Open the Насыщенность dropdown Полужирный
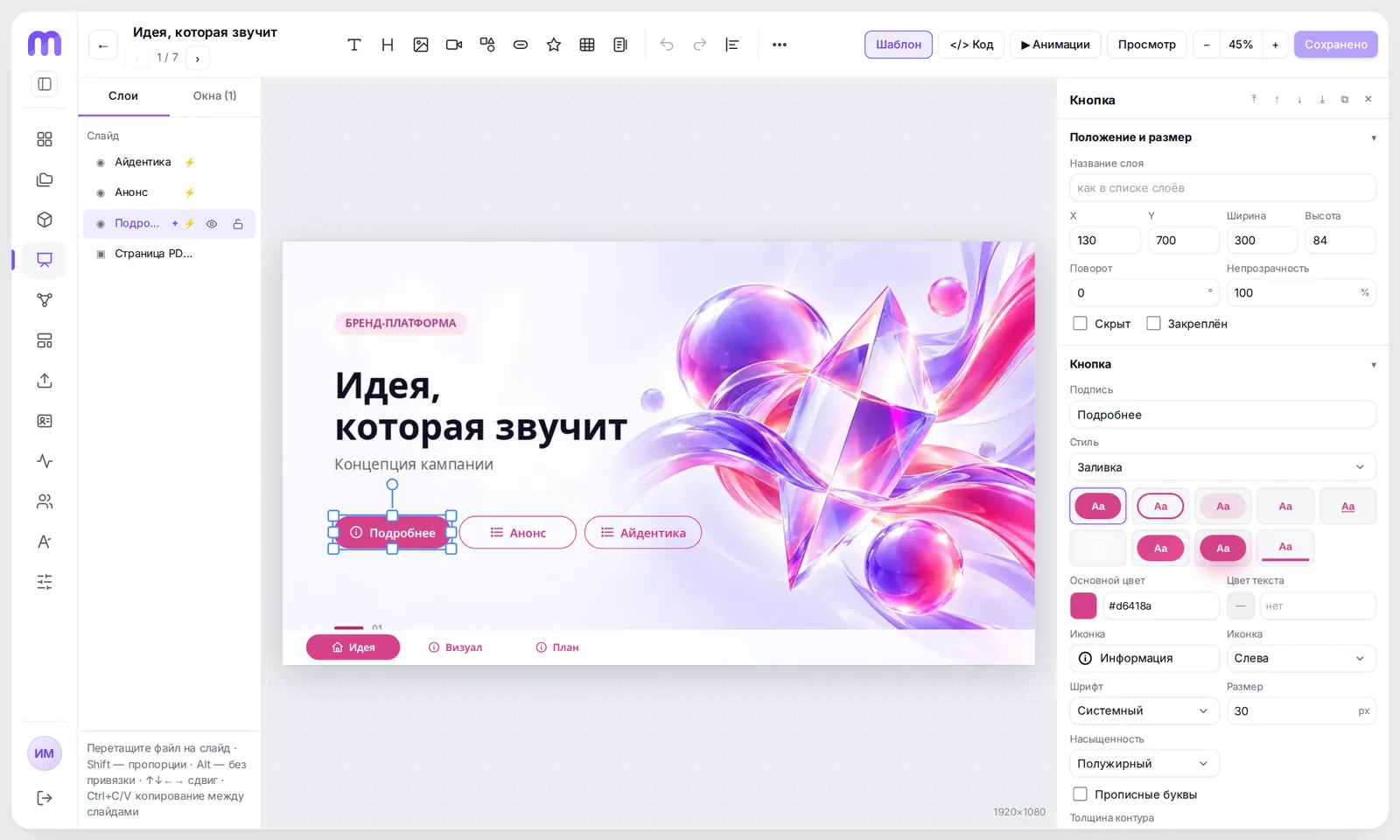Image resolution: width=1400 pixels, height=840 pixels. (1144, 763)
